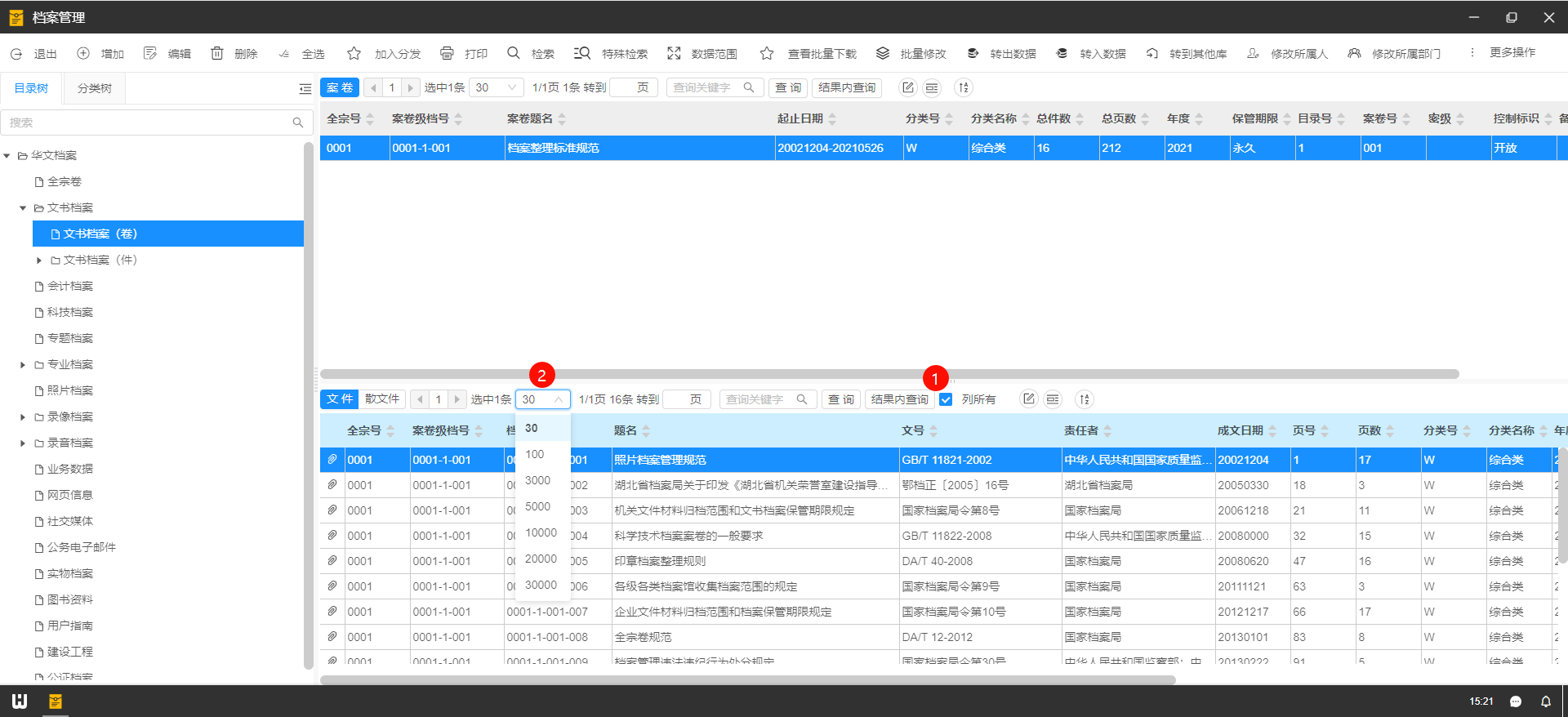Click the upper 查询 button
Viewport: 1568px width, 717px height.
click(x=788, y=87)
